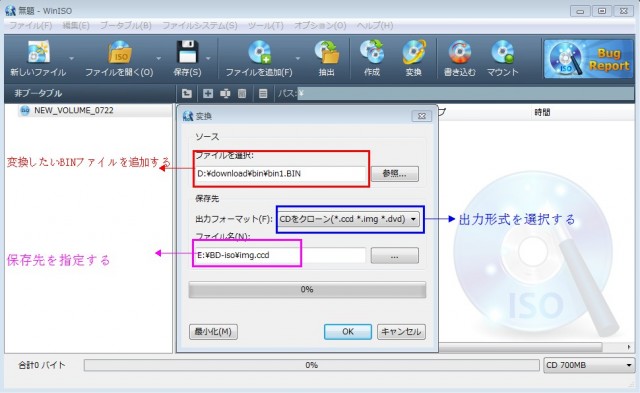This screenshot has width=640, height=393.
Task: Click OK in the 変換 dialog
Action: [348, 331]
